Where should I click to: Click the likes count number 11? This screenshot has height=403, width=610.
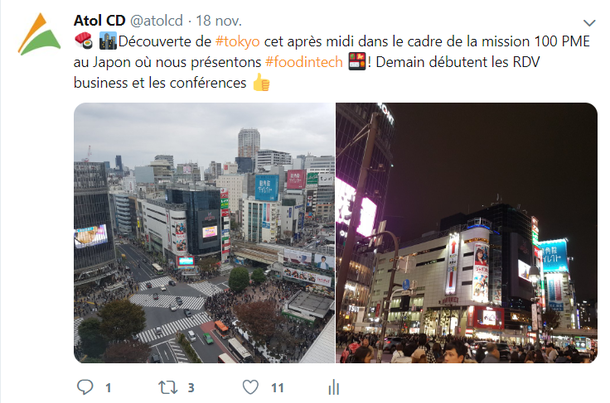[277, 388]
